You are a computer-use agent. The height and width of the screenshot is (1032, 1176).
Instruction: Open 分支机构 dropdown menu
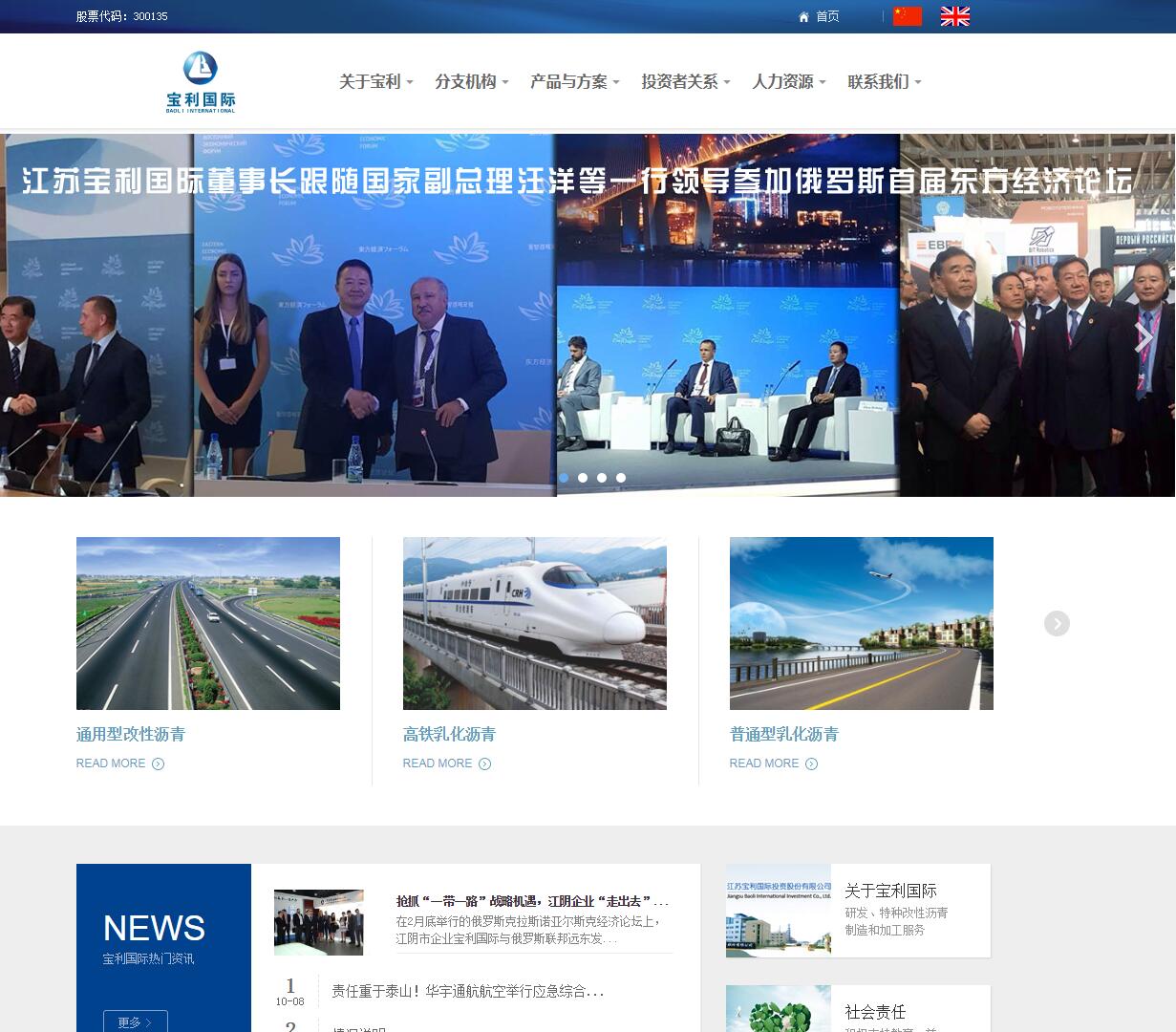point(472,82)
